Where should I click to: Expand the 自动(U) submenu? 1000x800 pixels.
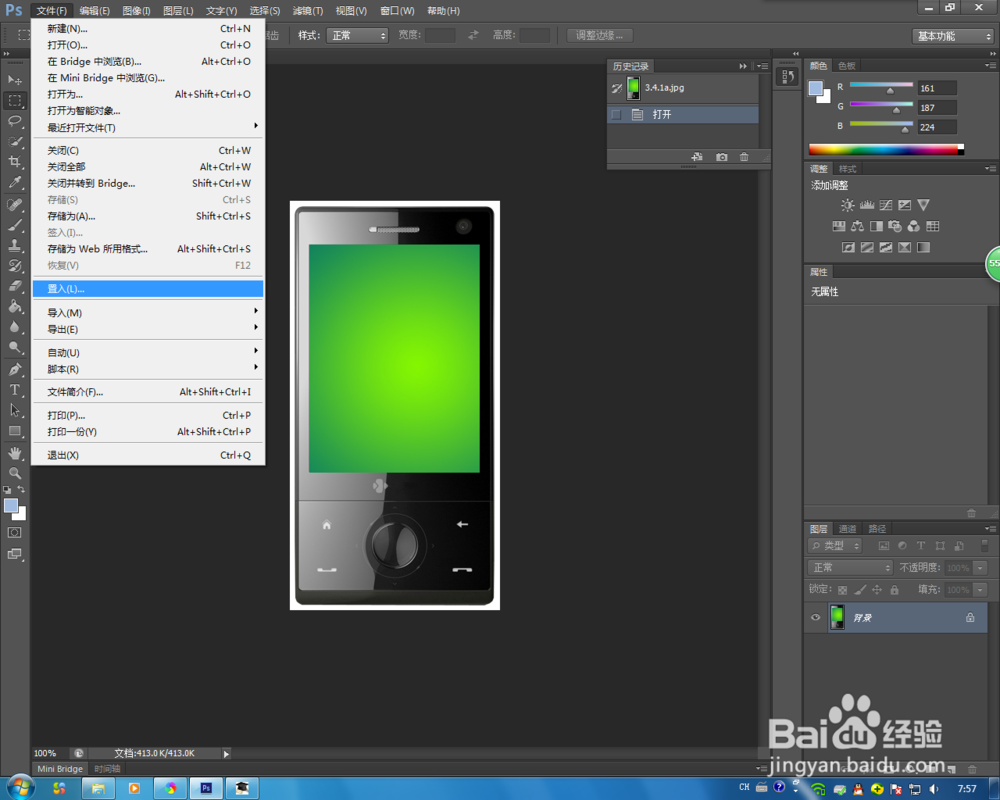(x=150, y=352)
